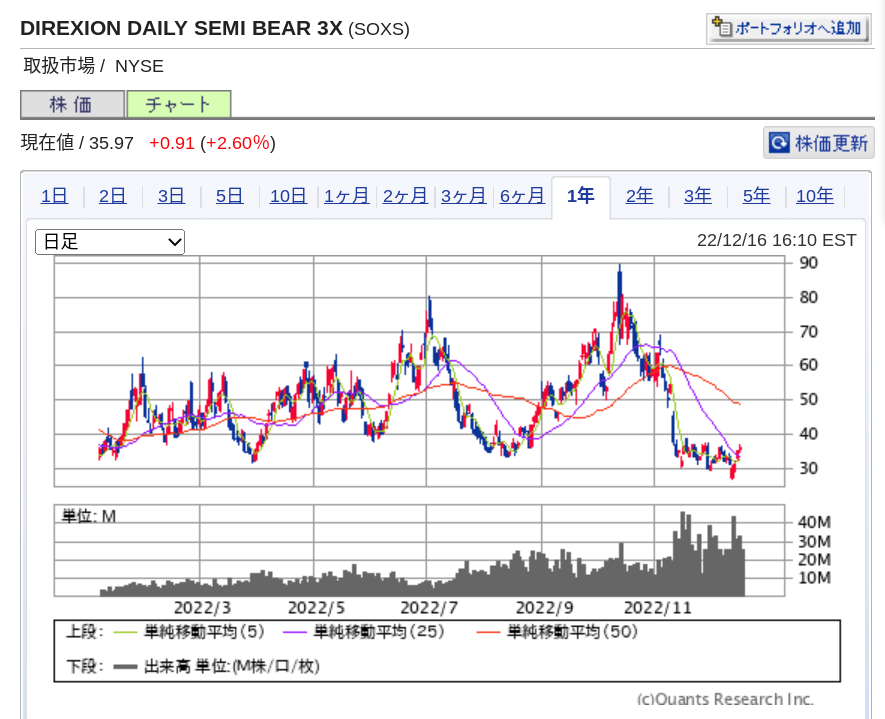Click the 単位: M volume unit label
The image size is (885, 719).
[x=89, y=516]
